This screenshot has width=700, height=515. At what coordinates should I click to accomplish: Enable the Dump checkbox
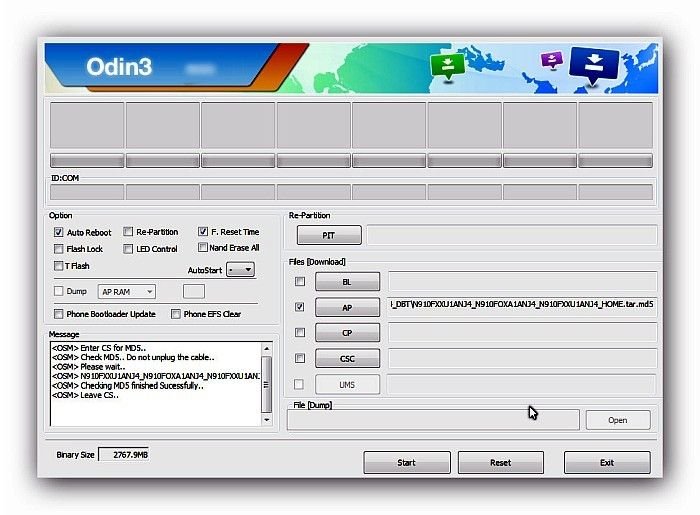[x=58, y=291]
